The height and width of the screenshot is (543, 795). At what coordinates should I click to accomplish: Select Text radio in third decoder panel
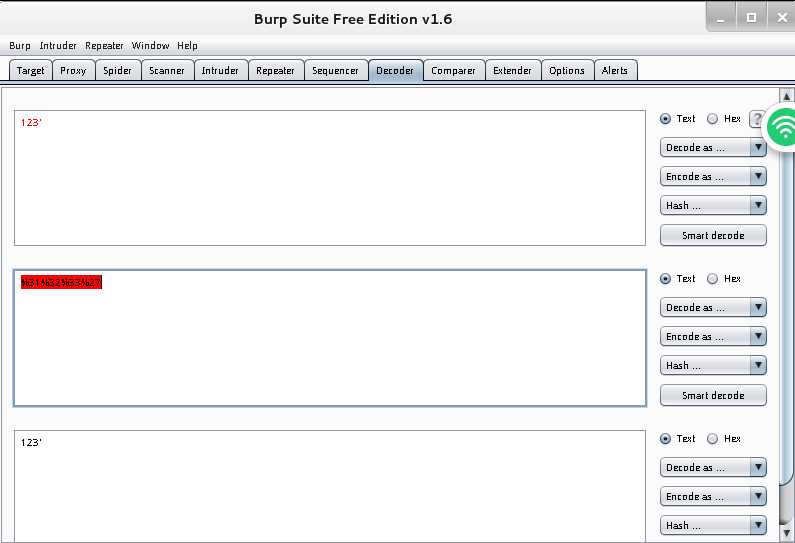tap(665, 439)
